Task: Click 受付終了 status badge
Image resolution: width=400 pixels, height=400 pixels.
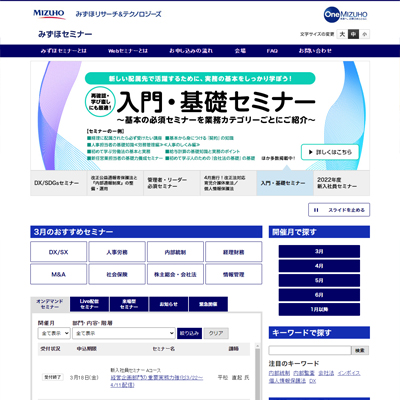Action: [52, 377]
